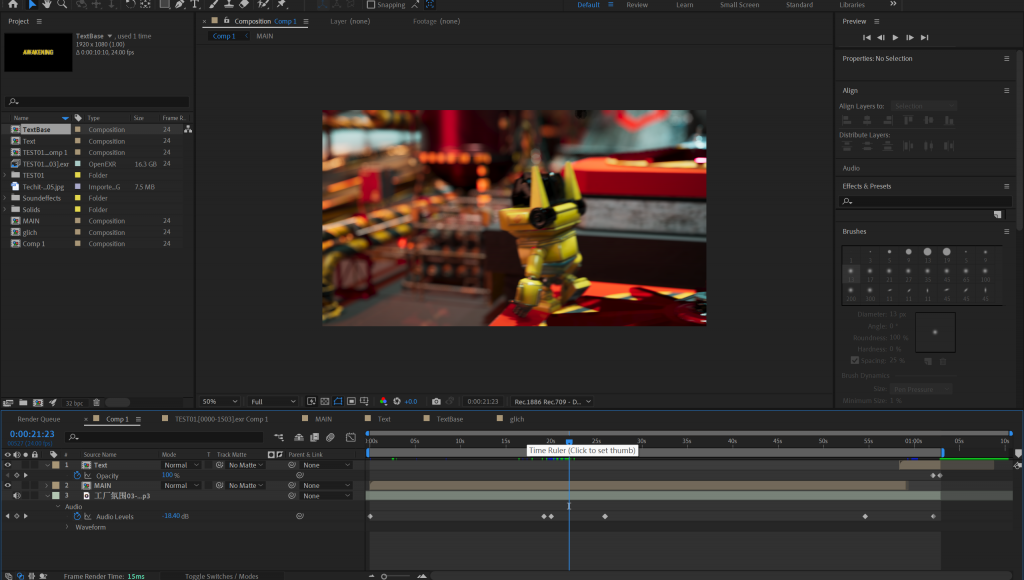
Task: Click Frame Blending icon in the timeline
Action: click(314, 437)
